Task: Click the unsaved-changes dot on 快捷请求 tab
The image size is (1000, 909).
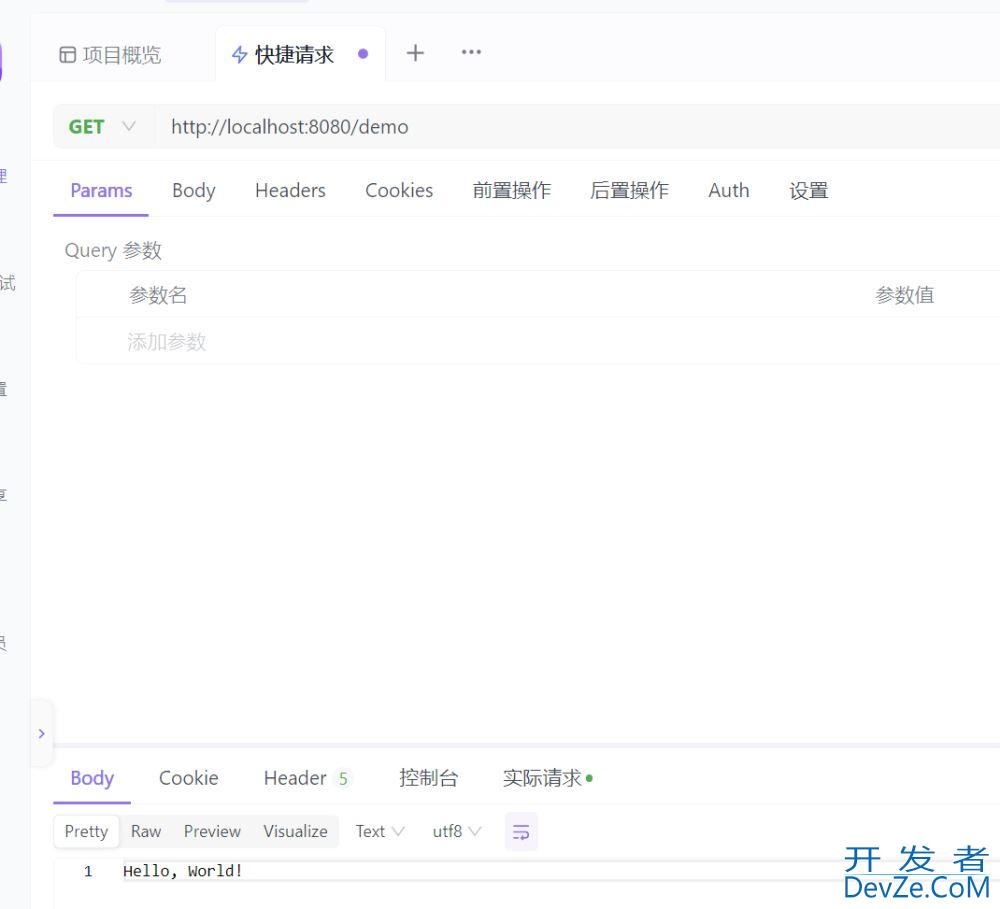Action: pyautogui.click(x=363, y=54)
